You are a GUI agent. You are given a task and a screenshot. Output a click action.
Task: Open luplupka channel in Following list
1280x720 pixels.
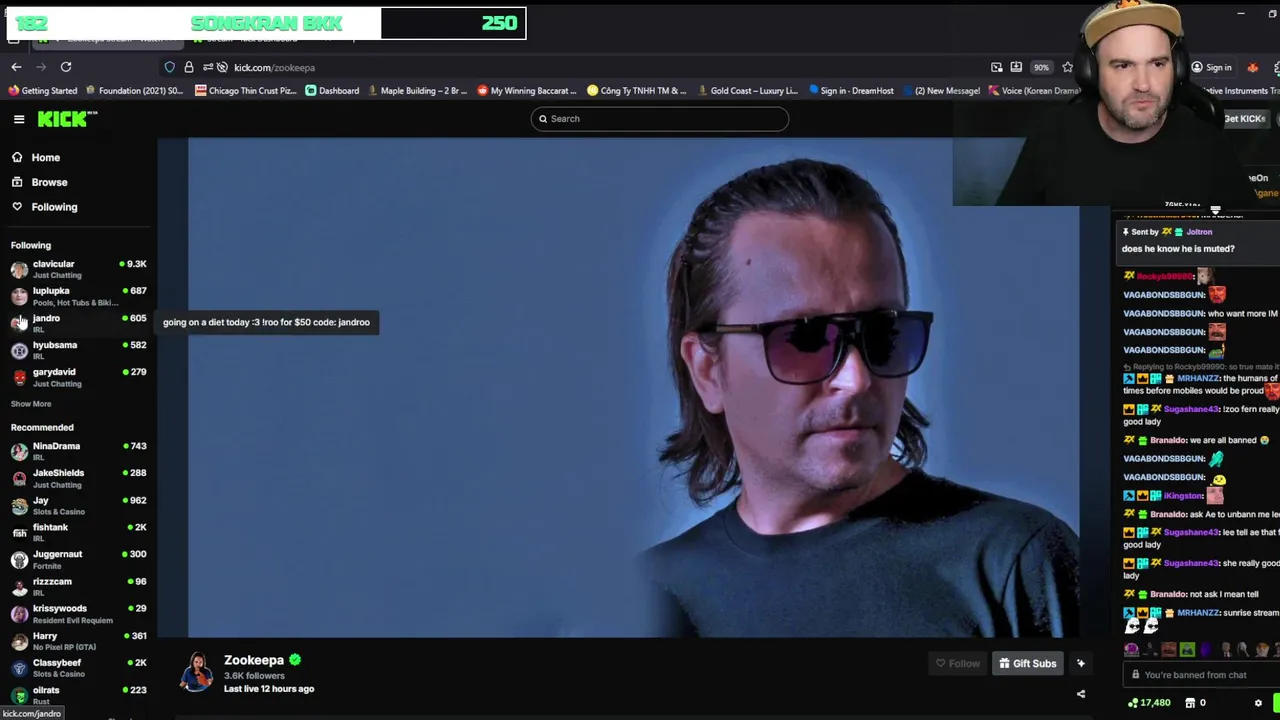[x=79, y=295]
